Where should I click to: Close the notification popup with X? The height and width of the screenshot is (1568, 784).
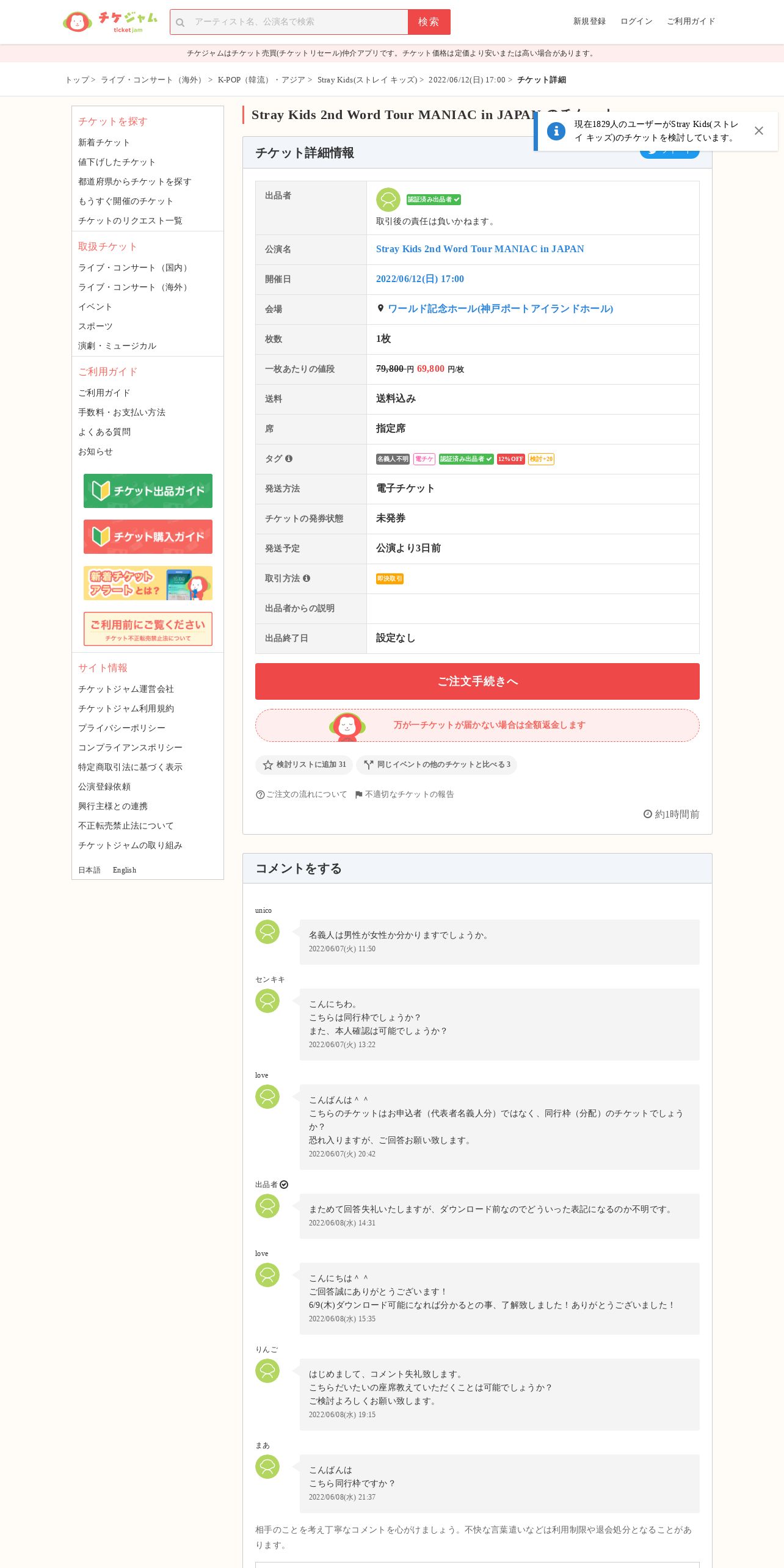pos(758,131)
